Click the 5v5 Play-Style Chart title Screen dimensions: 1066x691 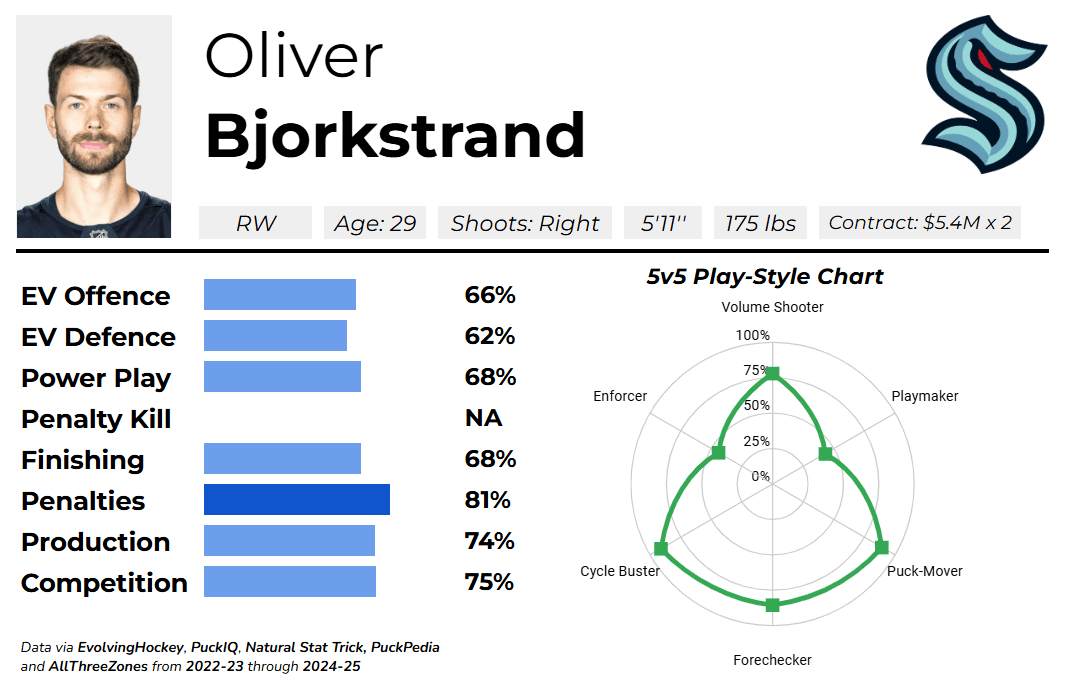click(765, 277)
